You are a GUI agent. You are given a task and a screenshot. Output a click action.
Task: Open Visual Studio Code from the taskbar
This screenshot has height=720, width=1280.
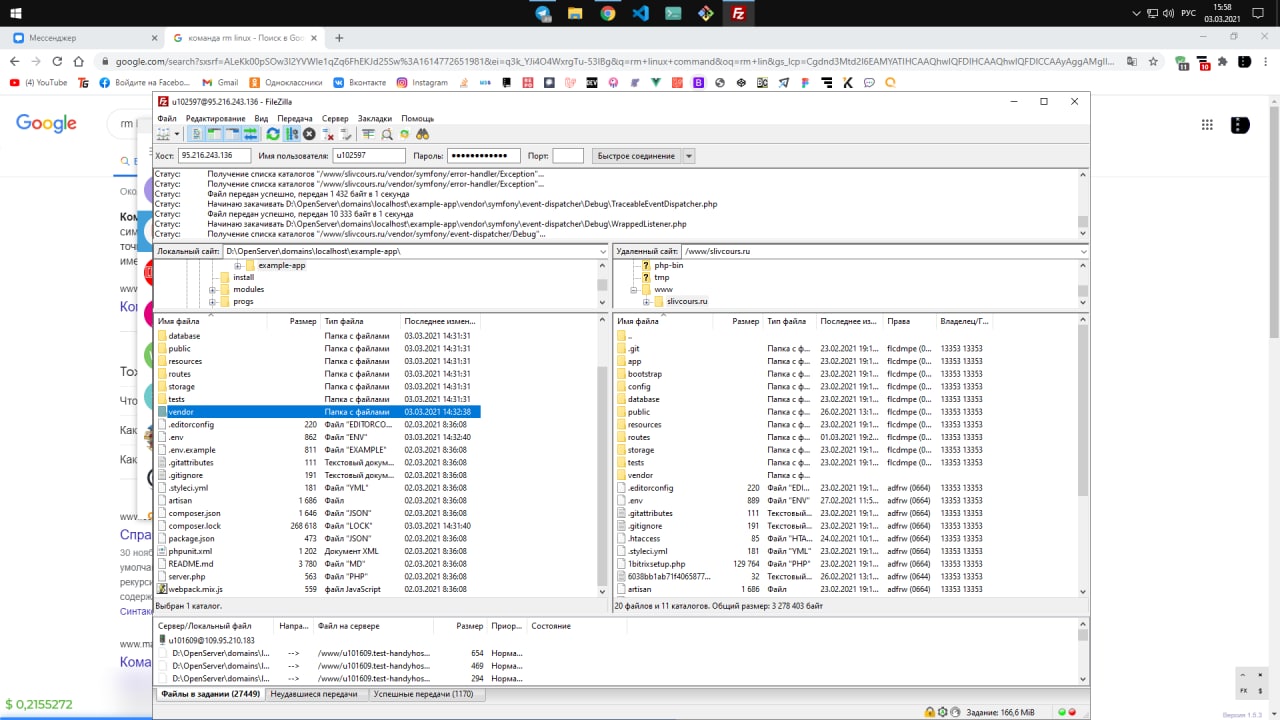pos(641,14)
